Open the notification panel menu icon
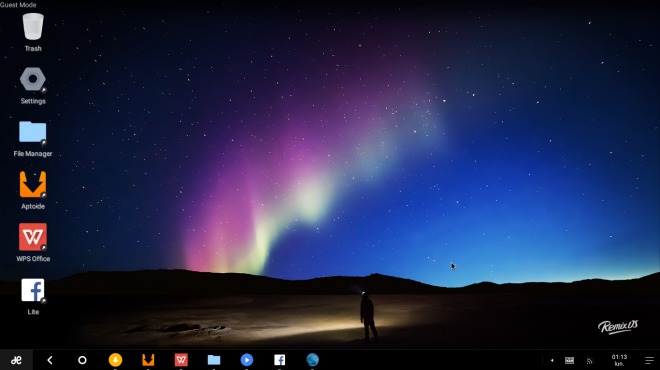660x370 pixels. [x=649, y=360]
